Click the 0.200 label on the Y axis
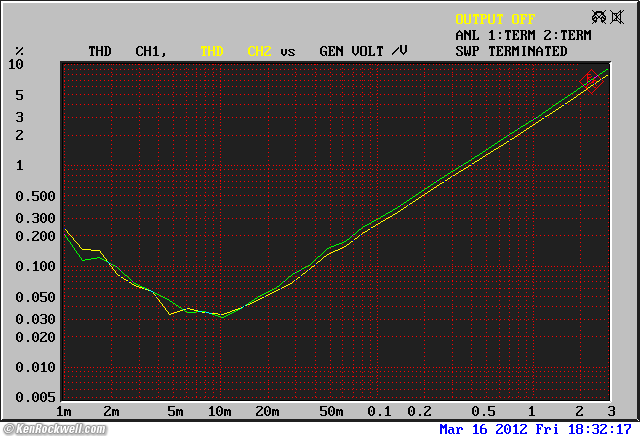The height and width of the screenshot is (436, 640). [x=36, y=236]
